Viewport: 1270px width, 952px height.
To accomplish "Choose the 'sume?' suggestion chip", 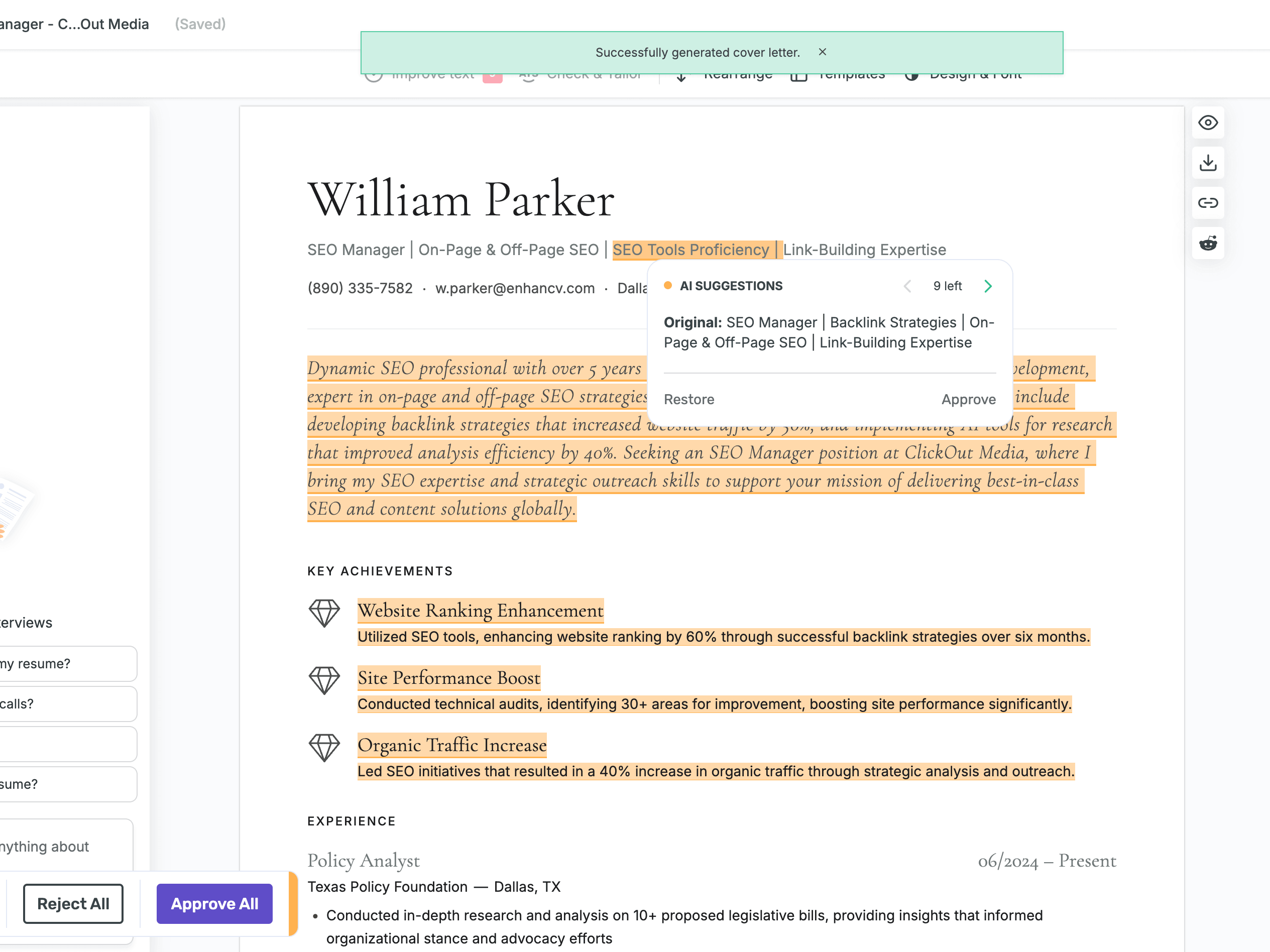I will coord(67,784).
